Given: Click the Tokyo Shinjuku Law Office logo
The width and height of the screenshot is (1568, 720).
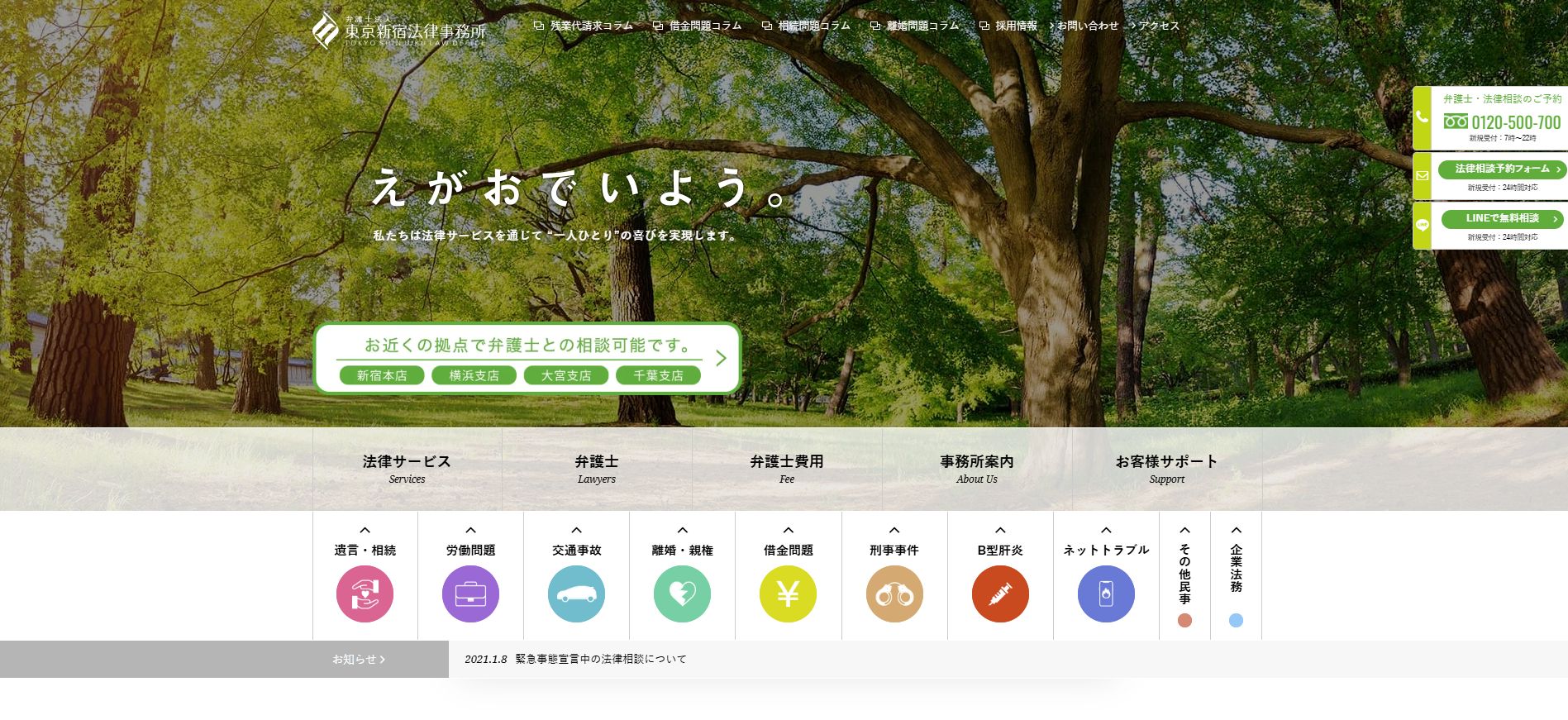Looking at the screenshot, I should [x=399, y=30].
